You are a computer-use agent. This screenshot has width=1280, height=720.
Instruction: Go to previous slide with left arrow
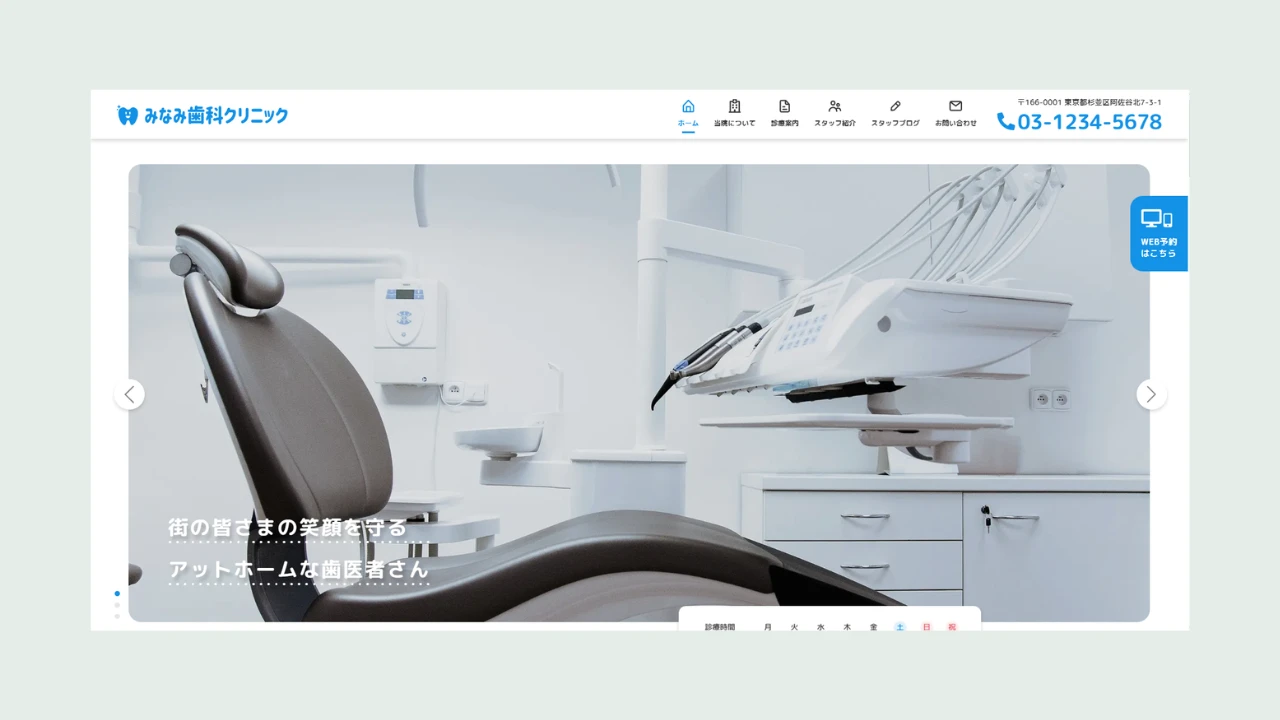pos(130,394)
